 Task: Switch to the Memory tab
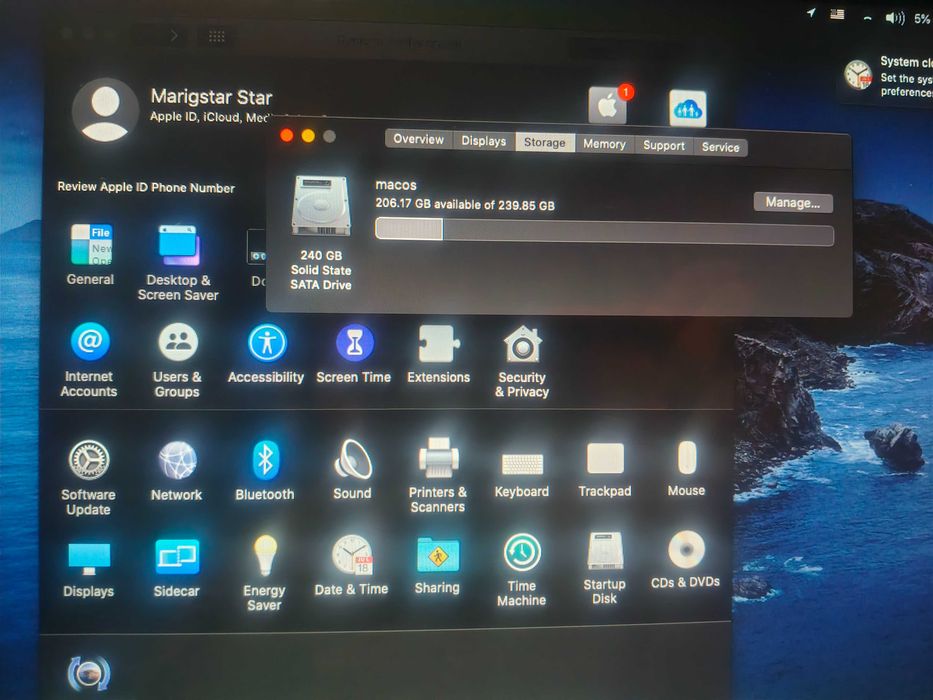[605, 144]
